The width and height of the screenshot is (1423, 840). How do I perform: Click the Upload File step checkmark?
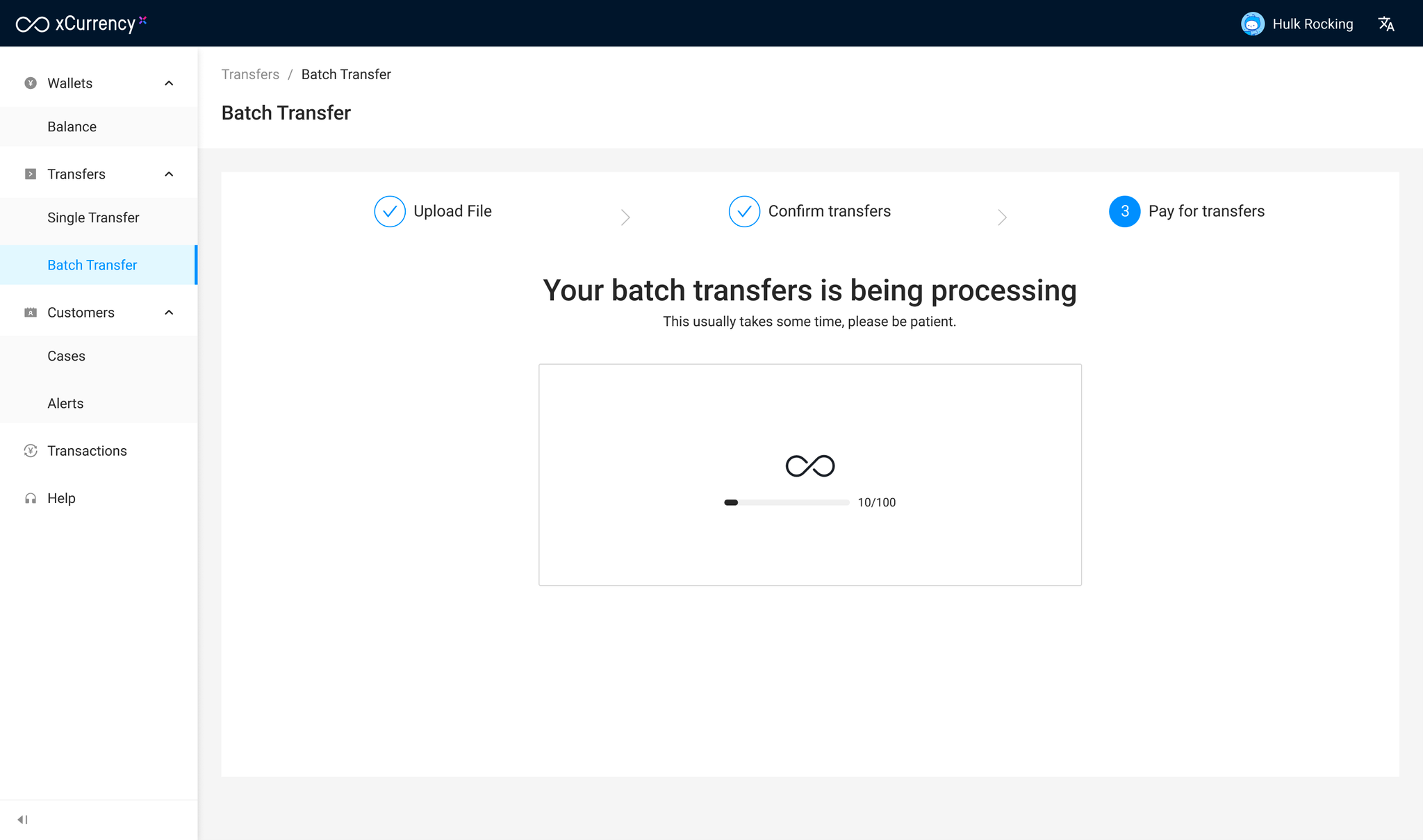pos(390,211)
